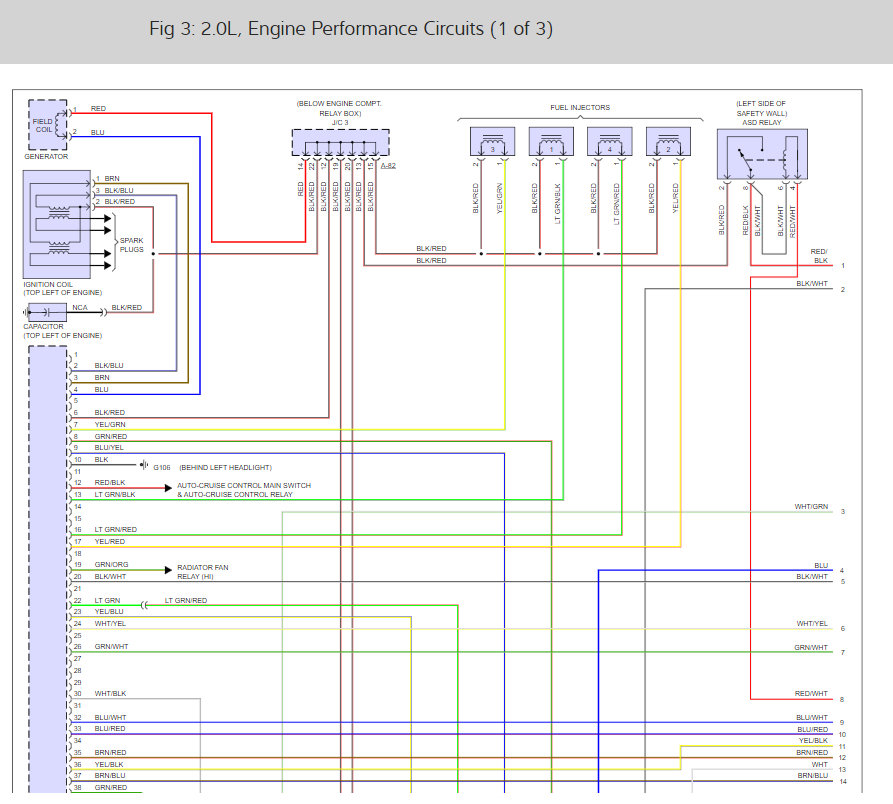Click the G106 ground symbol

[144, 465]
